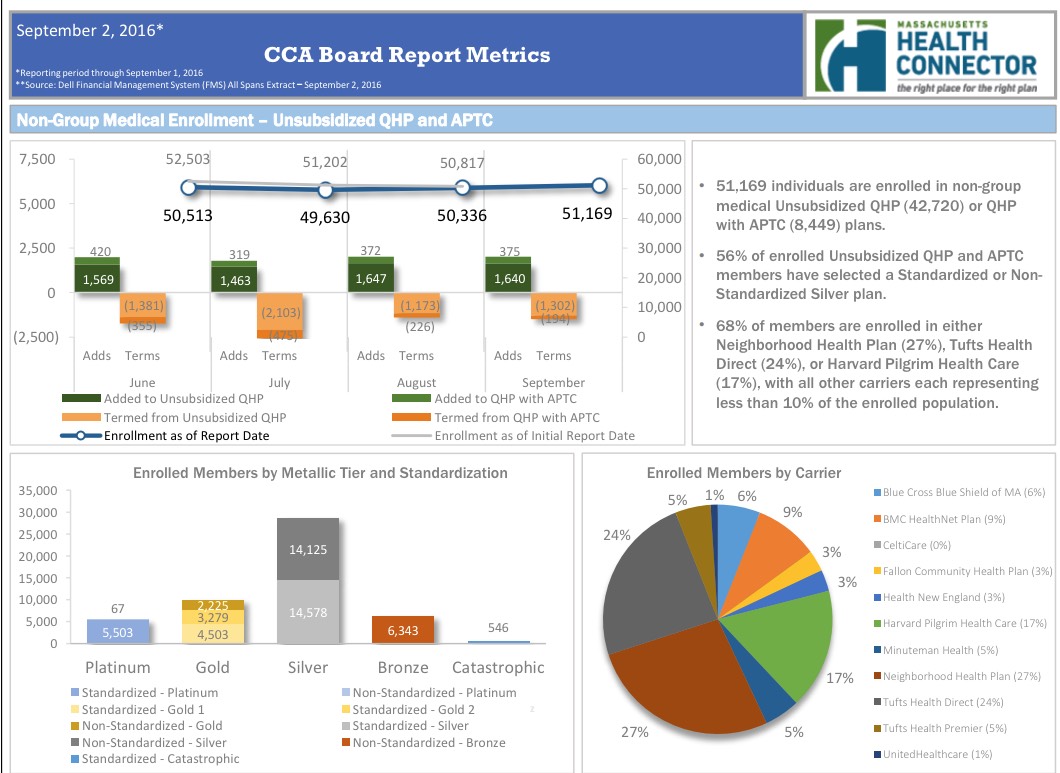Click the Gold 1 4,503 bar segment
1060x773 pixels.
[212, 634]
